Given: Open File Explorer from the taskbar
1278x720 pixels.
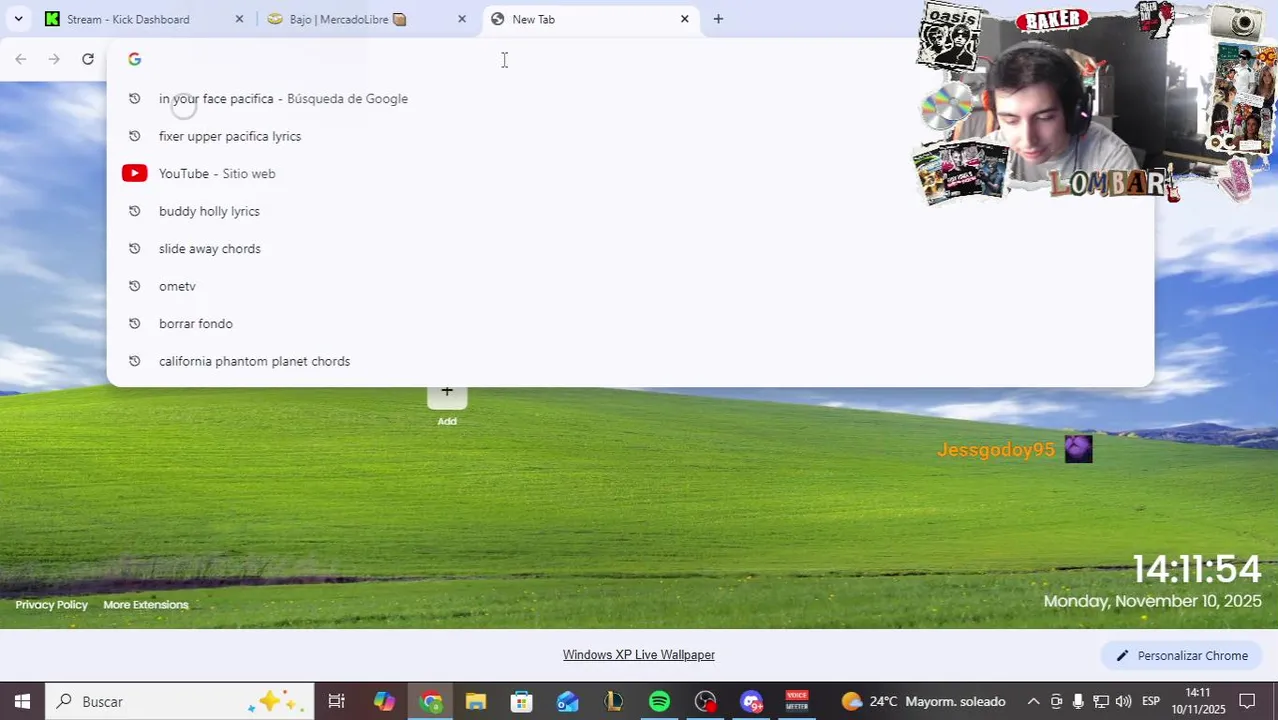Looking at the screenshot, I should tap(476, 702).
